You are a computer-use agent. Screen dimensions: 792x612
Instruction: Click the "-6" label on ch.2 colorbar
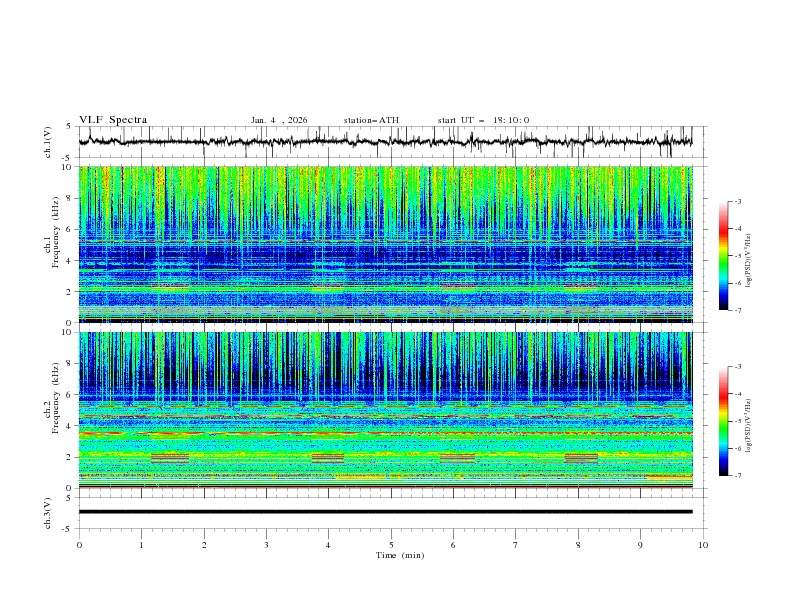point(737,448)
